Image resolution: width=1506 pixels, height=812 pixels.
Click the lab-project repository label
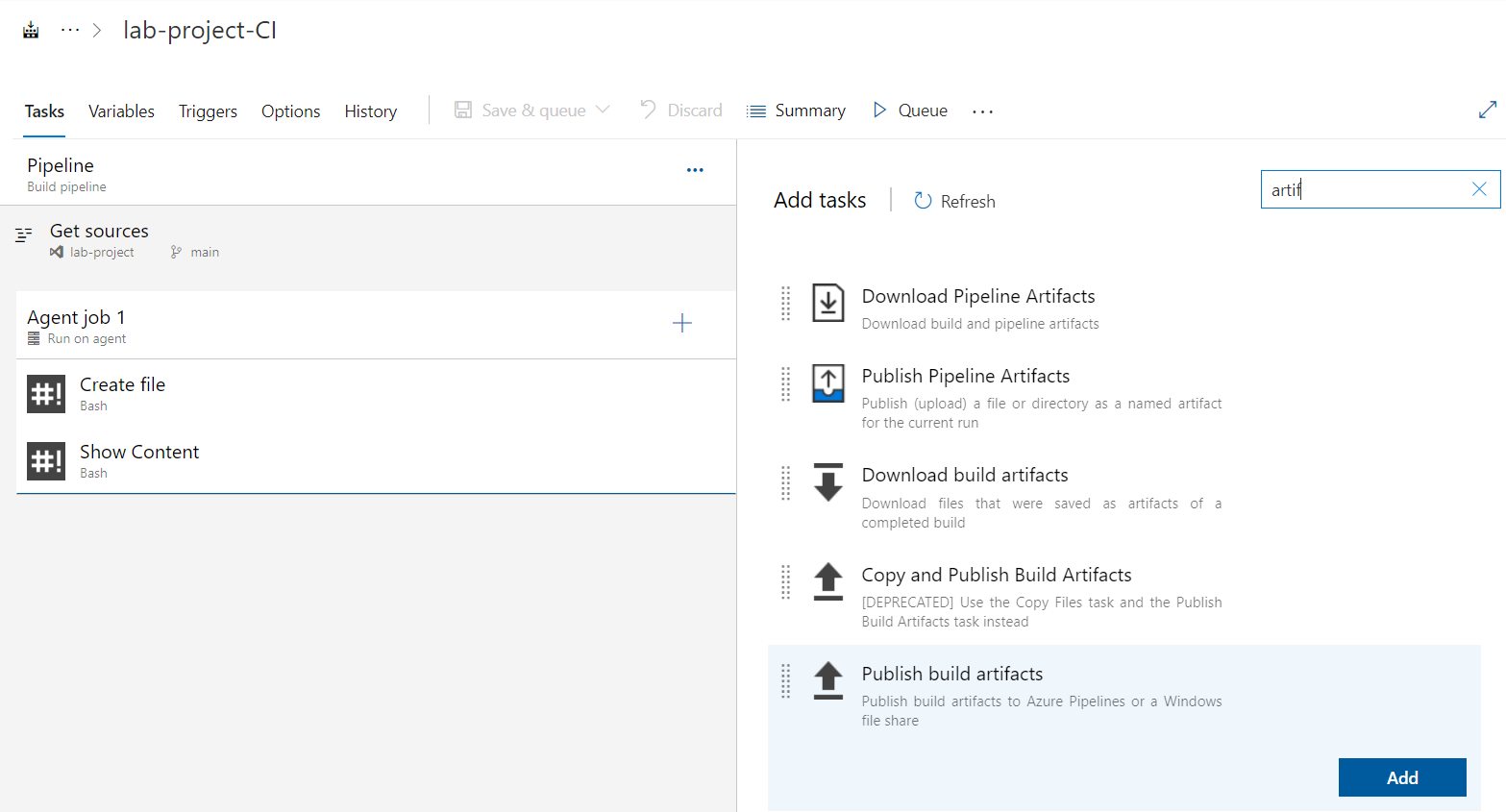click(x=92, y=252)
